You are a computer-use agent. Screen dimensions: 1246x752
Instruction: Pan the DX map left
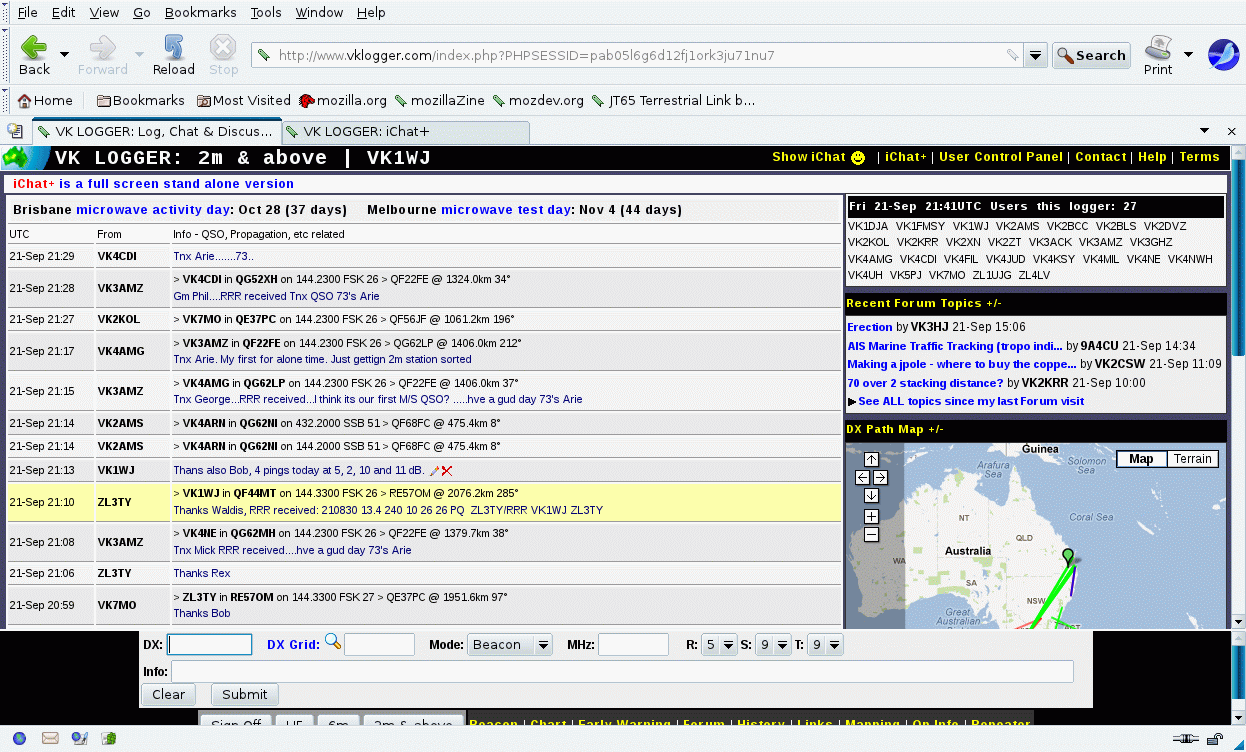862,478
